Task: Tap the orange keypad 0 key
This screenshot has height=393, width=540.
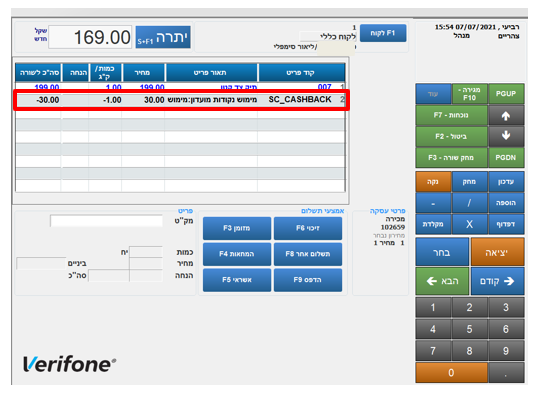Action: [451, 372]
